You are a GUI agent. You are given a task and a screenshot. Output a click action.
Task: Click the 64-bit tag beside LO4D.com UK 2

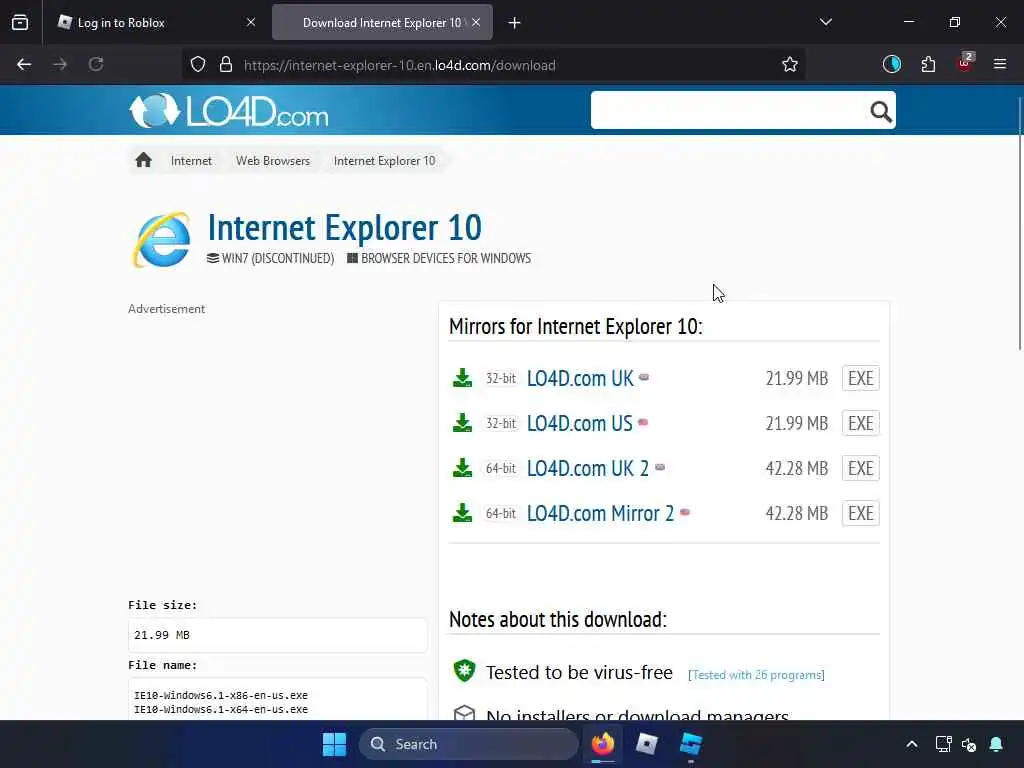[x=501, y=468]
